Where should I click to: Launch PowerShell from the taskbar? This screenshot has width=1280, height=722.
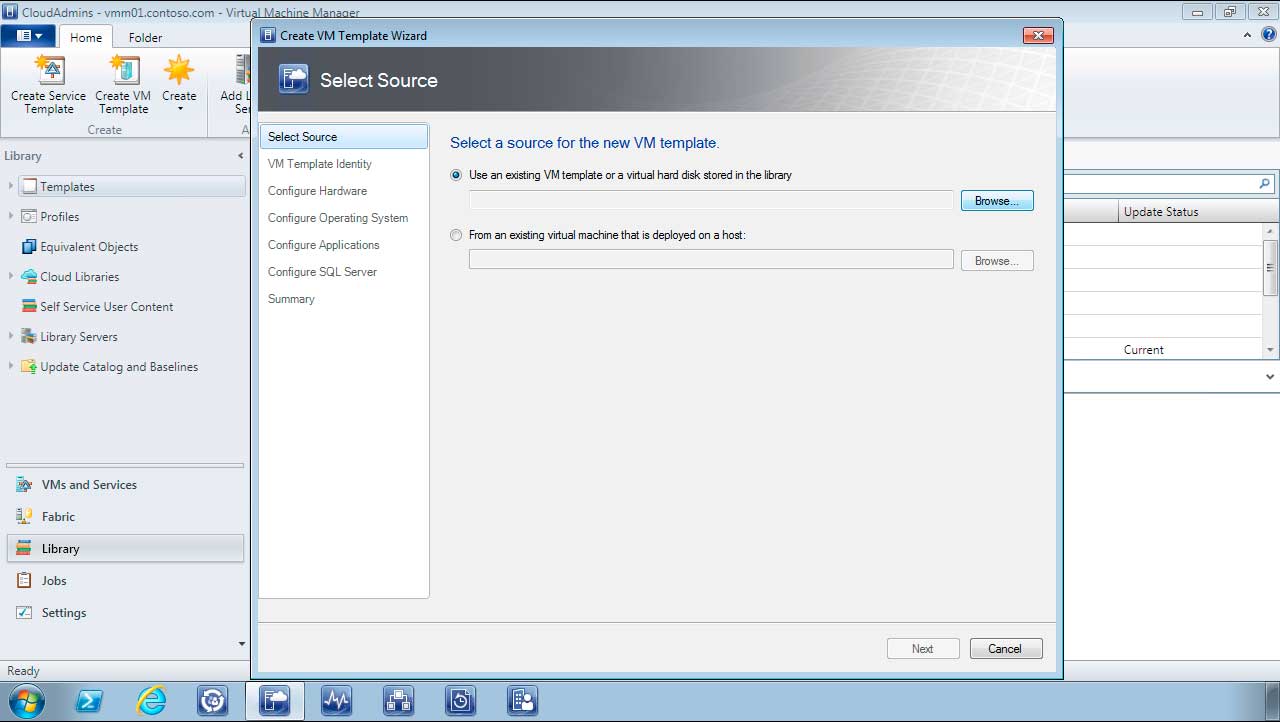tap(89, 701)
